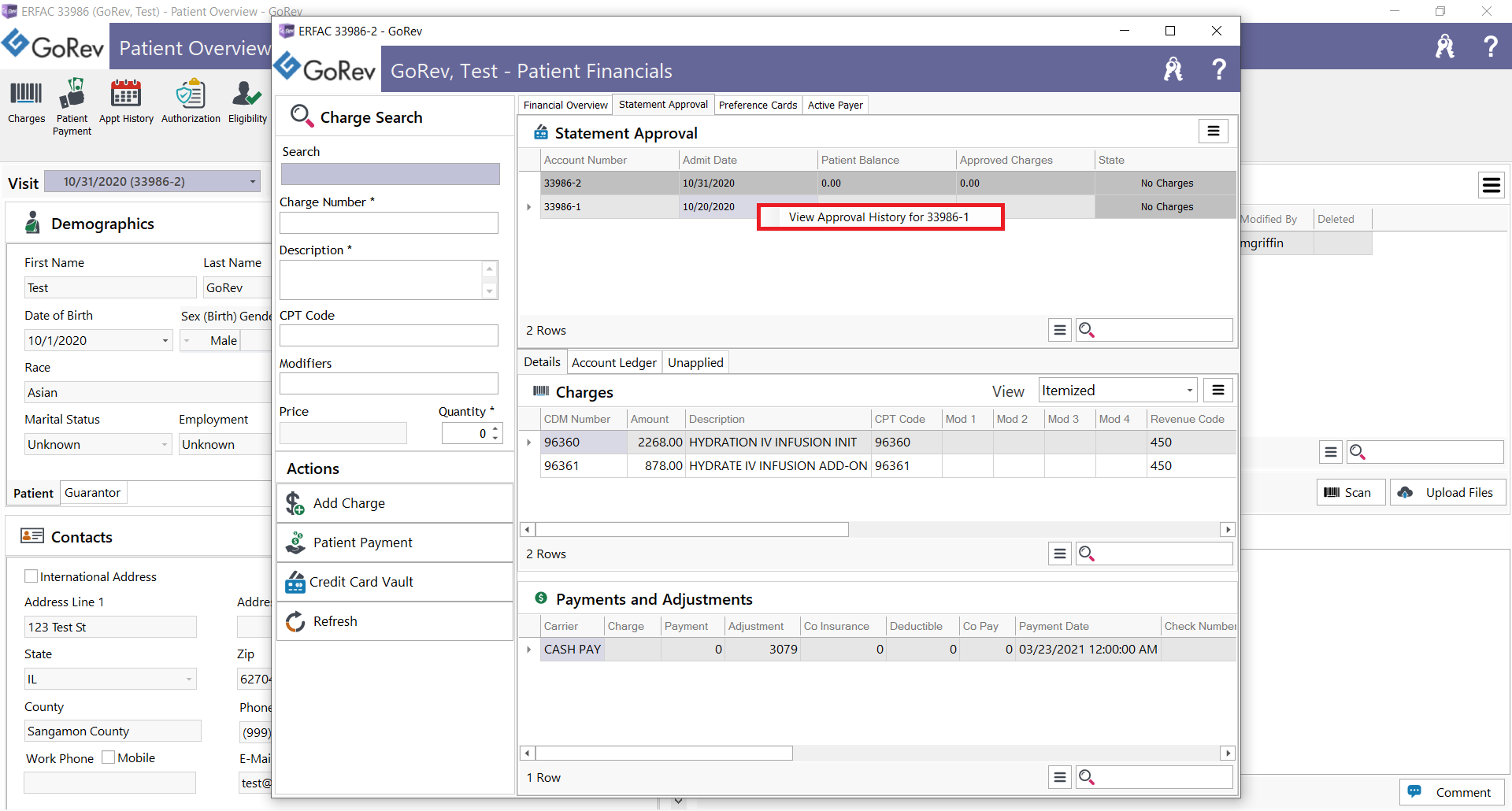Screen dimensions: 1512x811
Task: Click Patient Payment action button
Action: (x=395, y=543)
